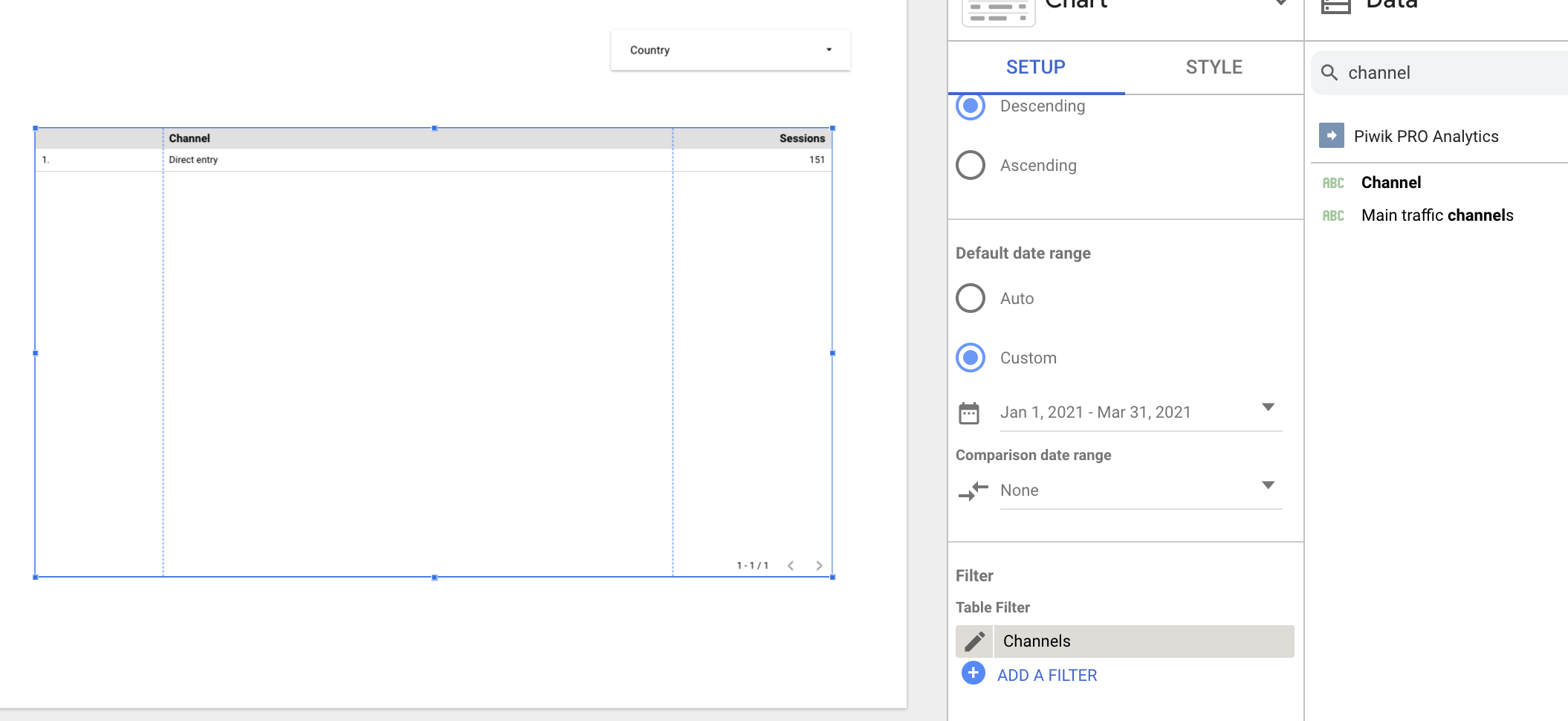Click the previous page arrow in the table
This screenshot has height=721, width=1568.
click(791, 566)
